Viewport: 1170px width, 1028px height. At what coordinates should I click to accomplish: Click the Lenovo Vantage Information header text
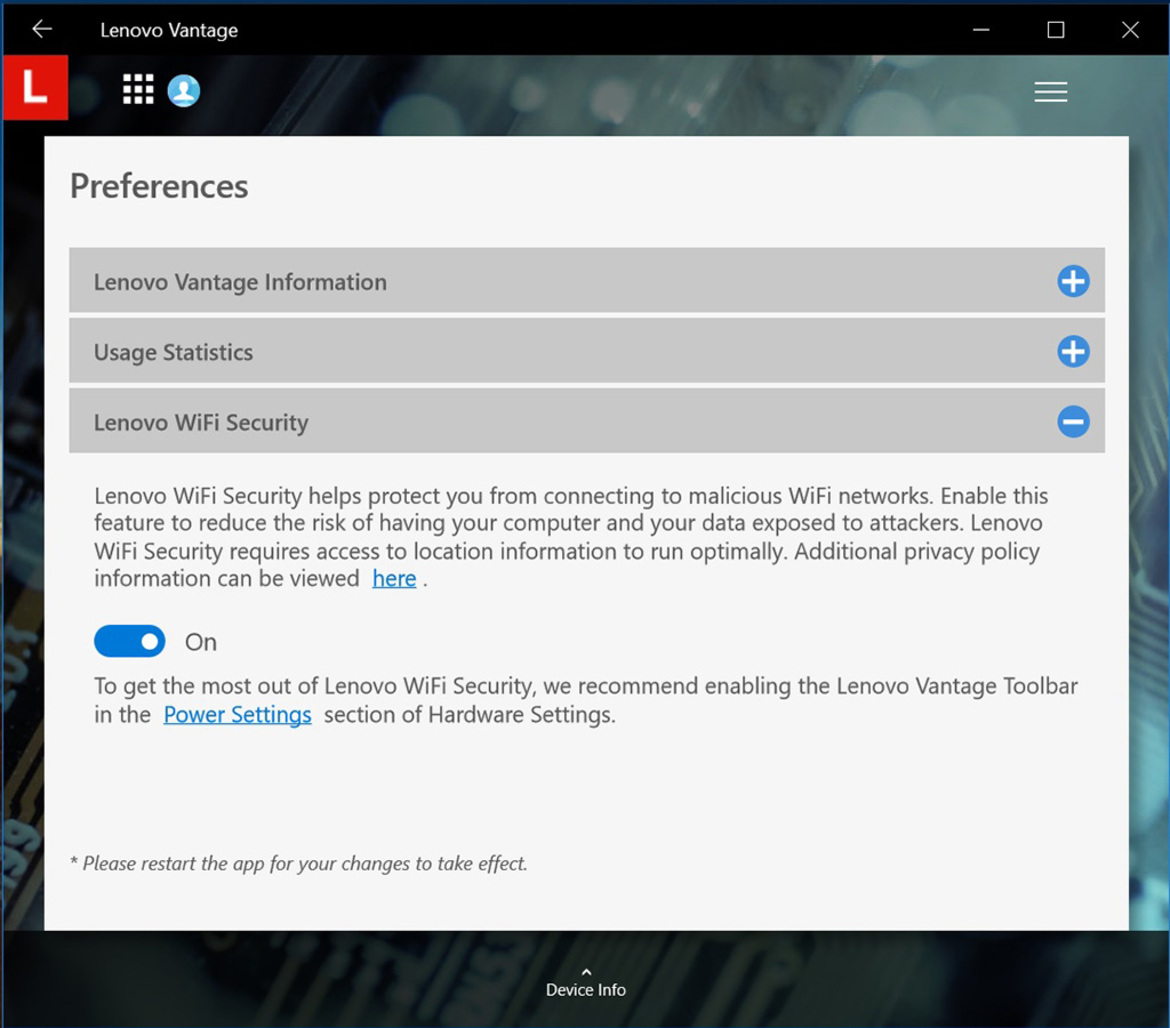[240, 282]
